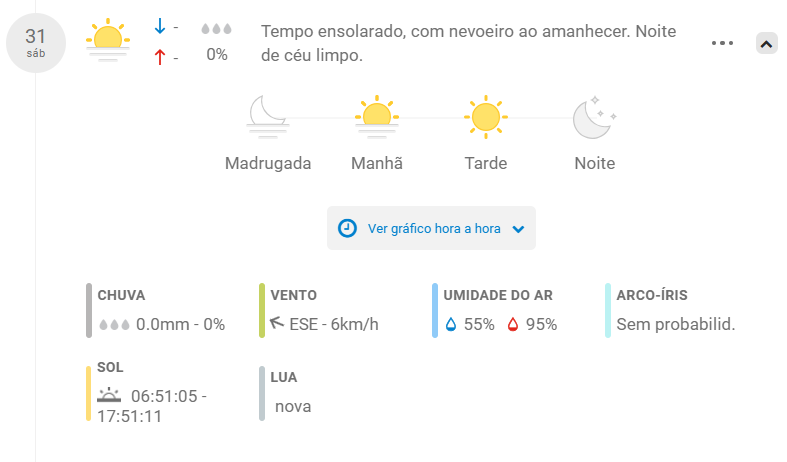Select the Noite clear moon icon
Image resolution: width=787 pixels, height=462 pixels.
(x=595, y=117)
